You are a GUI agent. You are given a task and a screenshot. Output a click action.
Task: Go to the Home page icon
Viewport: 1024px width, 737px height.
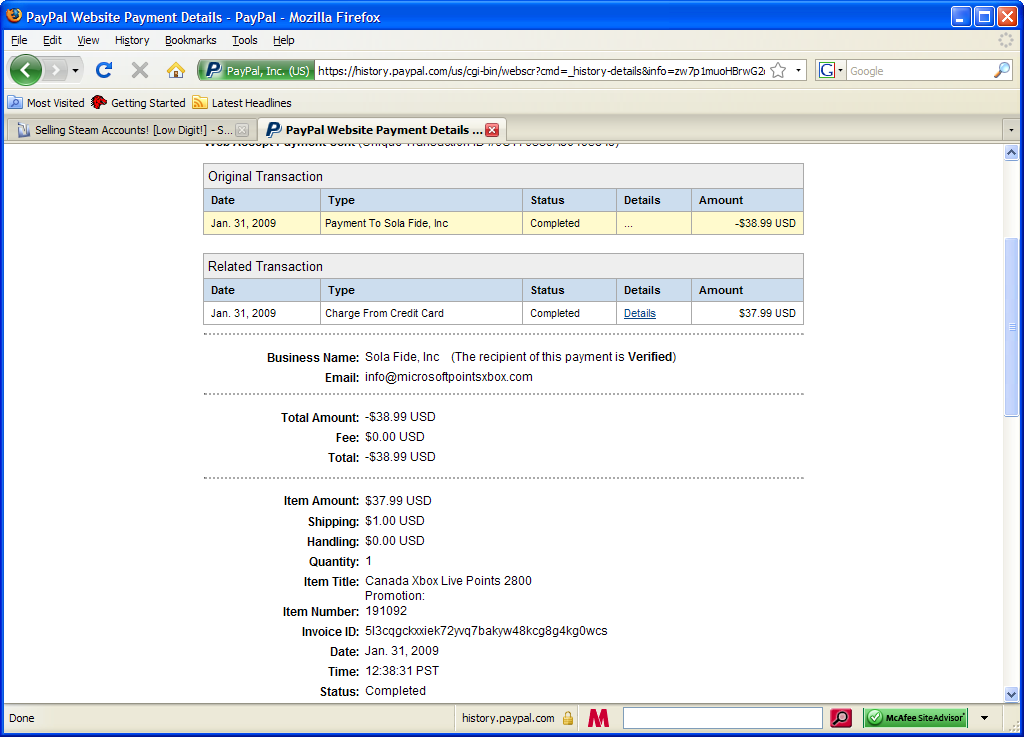coord(176,70)
